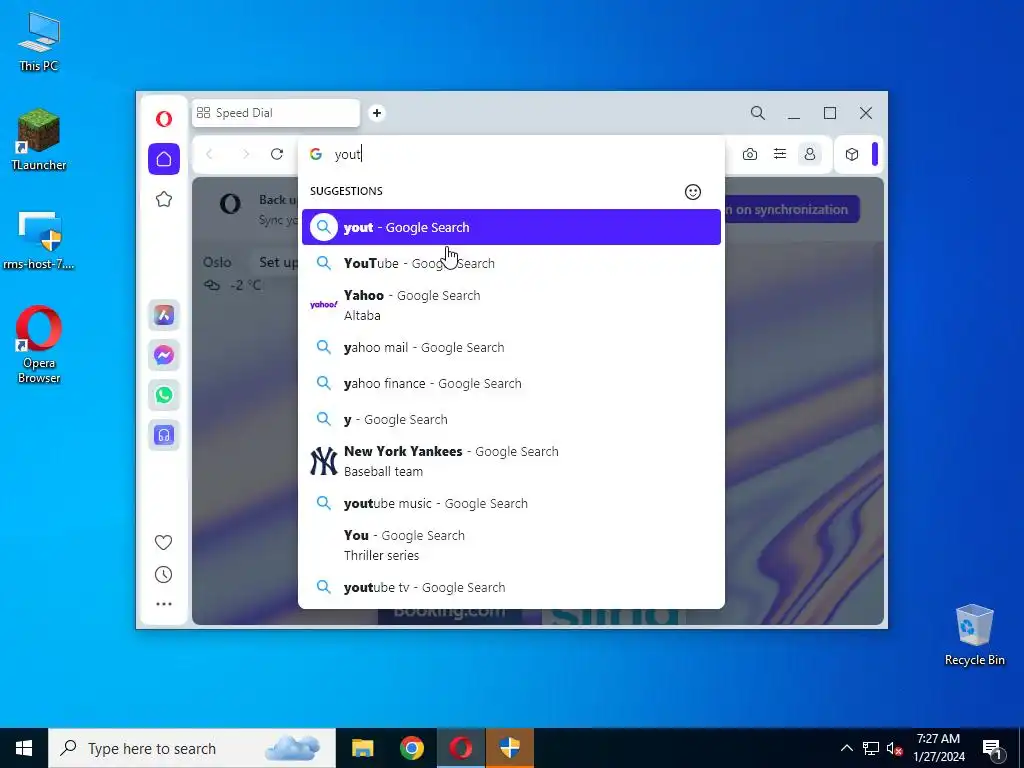Choose the 'You' Thriller series suggestion

pos(511,545)
